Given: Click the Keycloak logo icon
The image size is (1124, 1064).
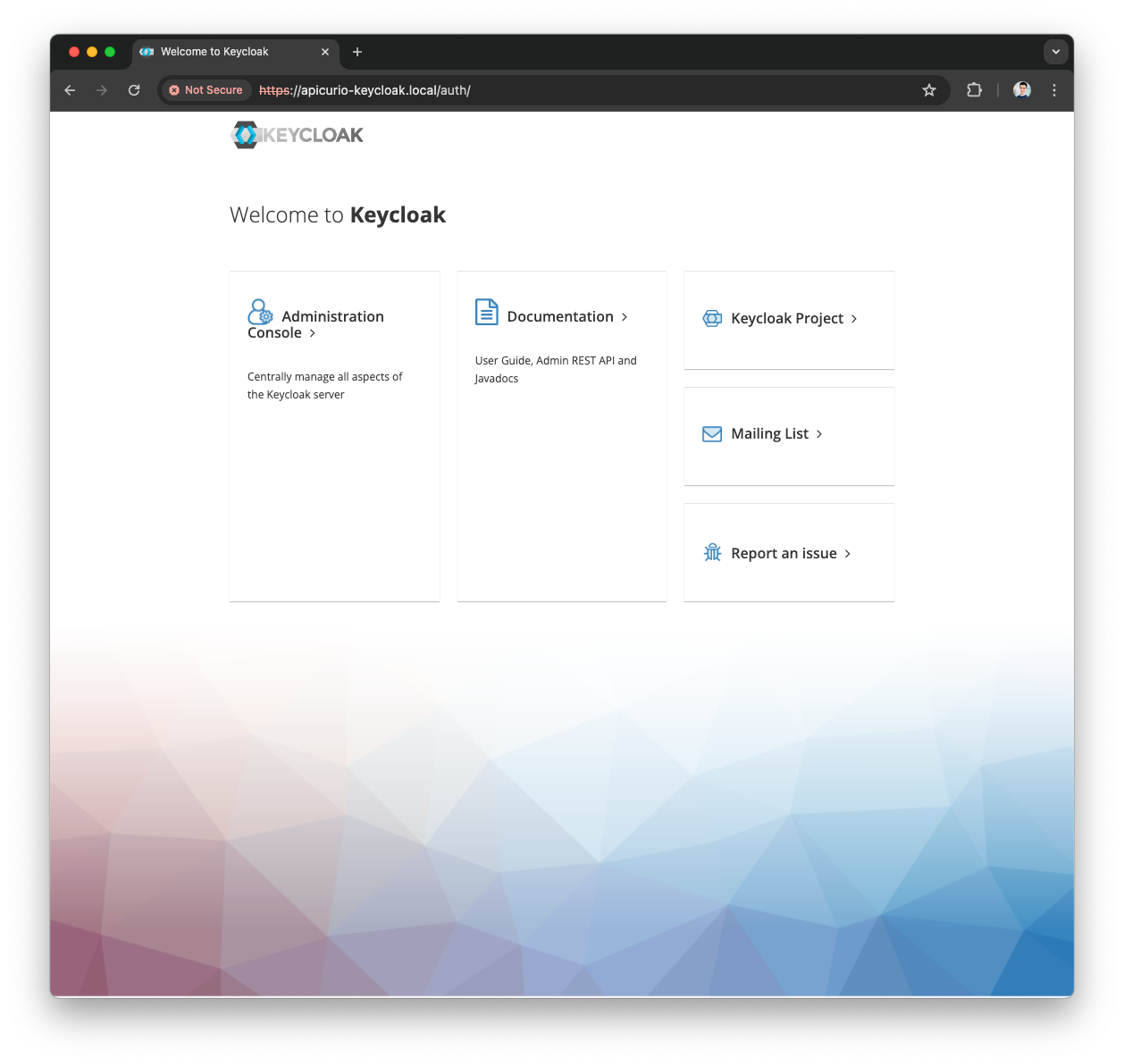Looking at the screenshot, I should pyautogui.click(x=244, y=134).
